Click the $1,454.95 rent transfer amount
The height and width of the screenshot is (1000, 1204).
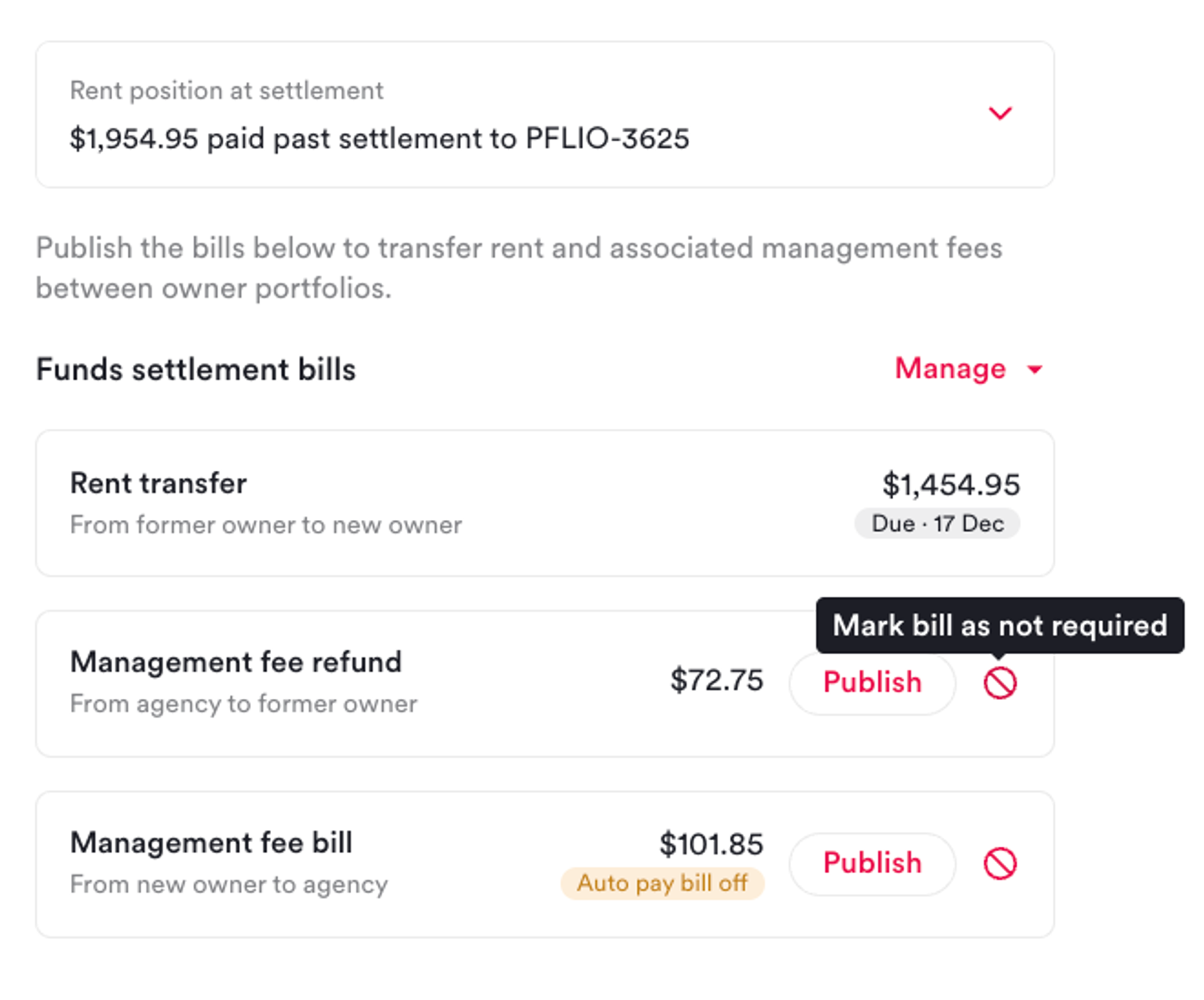tap(951, 485)
